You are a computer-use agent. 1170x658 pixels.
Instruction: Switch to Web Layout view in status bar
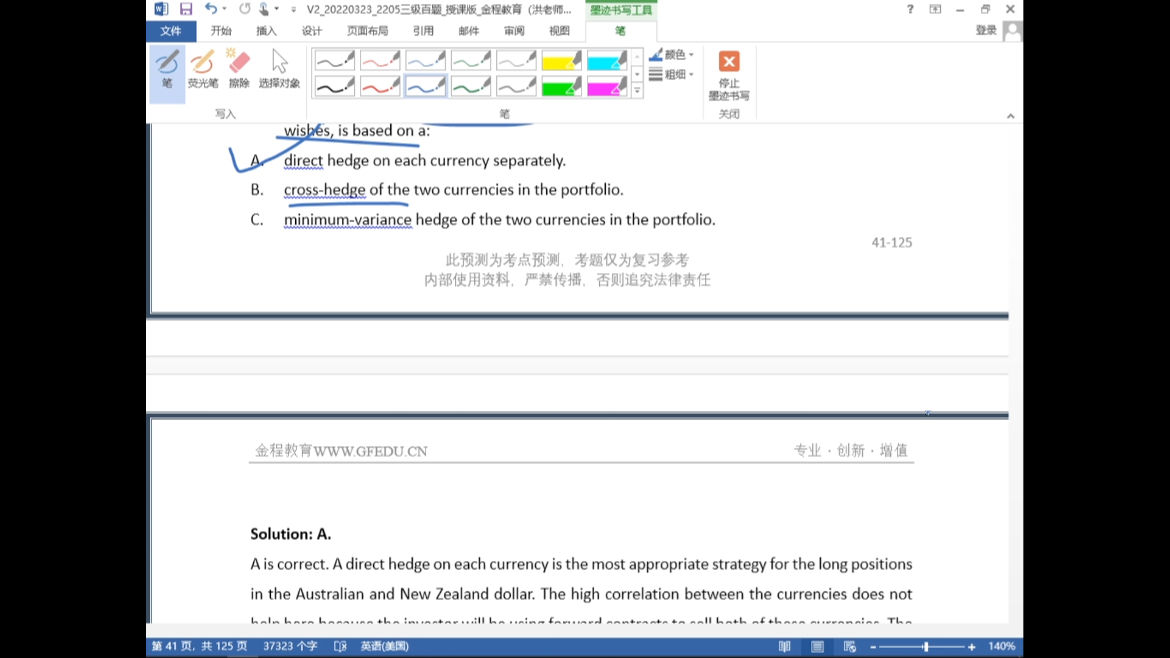tap(849, 647)
